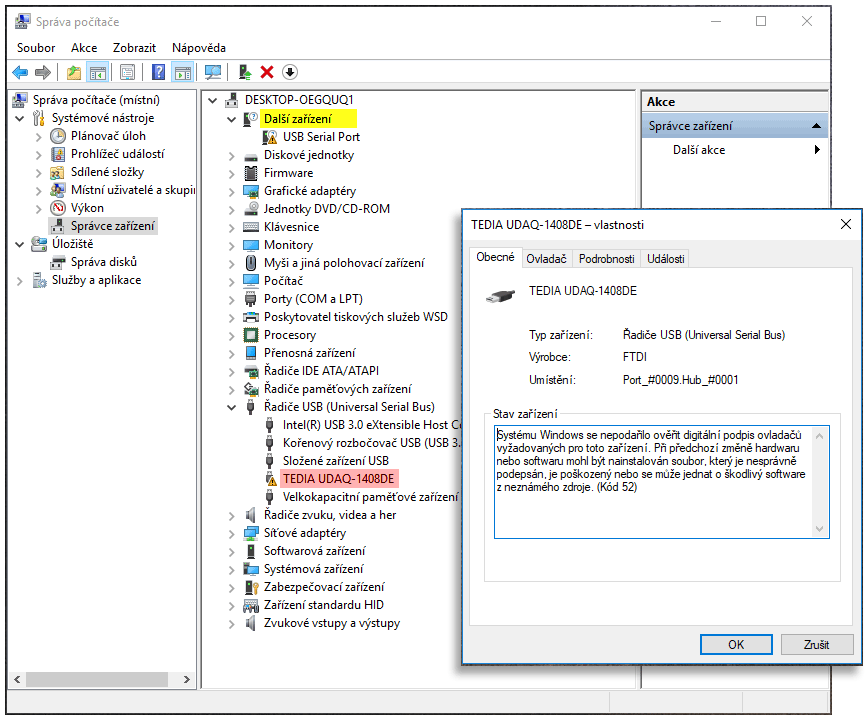Click the Firmware chip icon
Image resolution: width=868 pixels, height=720 pixels.
click(251, 173)
